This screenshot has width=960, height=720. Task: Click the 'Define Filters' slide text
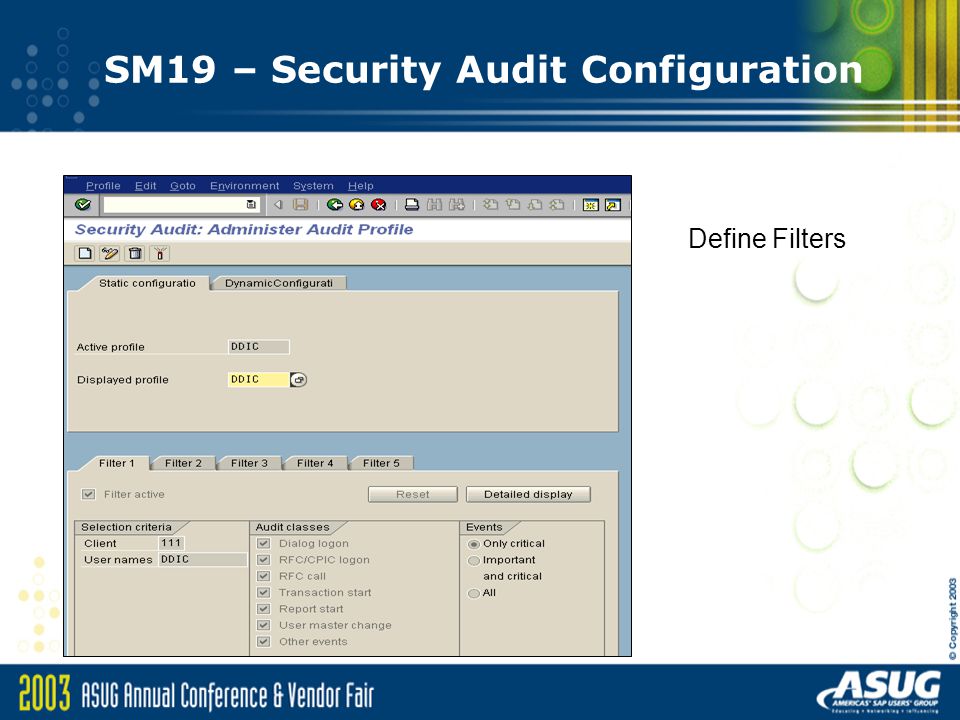(767, 239)
